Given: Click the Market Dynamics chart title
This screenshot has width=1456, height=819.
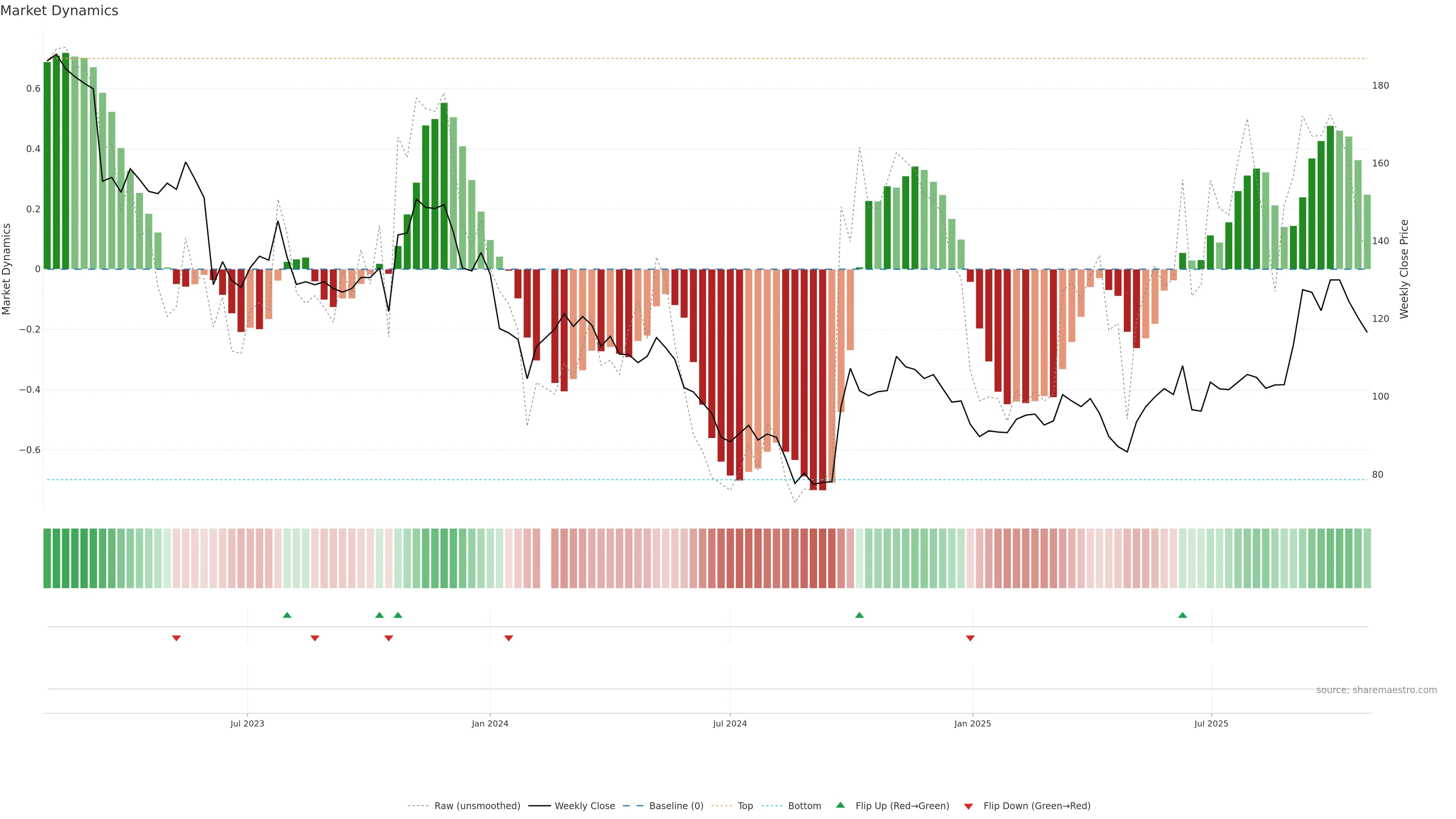Looking at the screenshot, I should tap(60, 11).
